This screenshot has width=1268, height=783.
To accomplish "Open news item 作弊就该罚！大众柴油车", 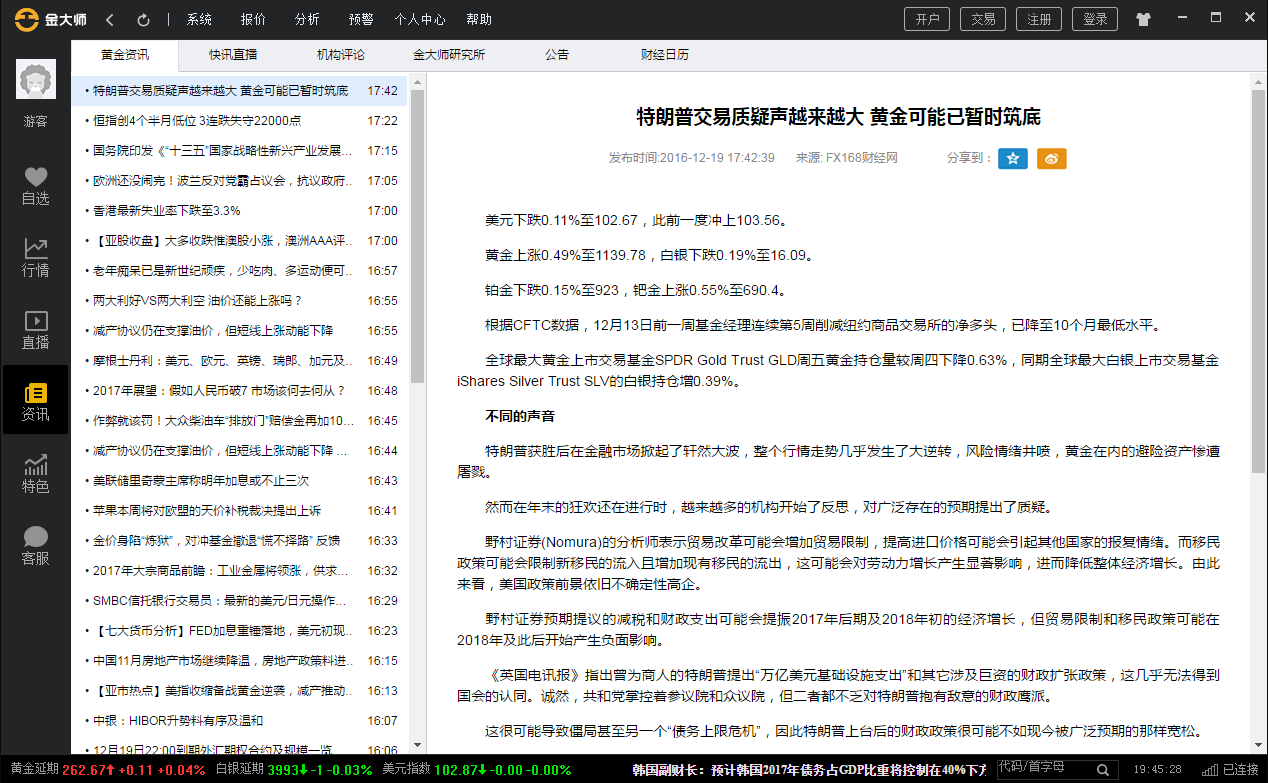I will (x=239, y=421).
